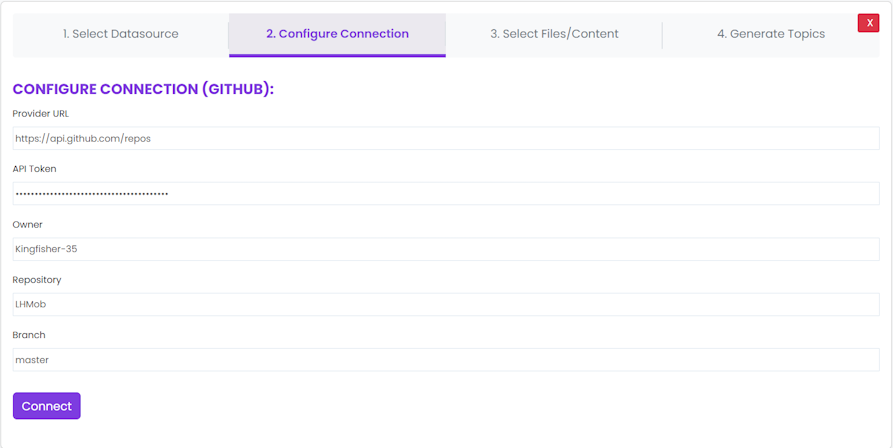Click the masked API token dots
893x448 pixels.
point(92,194)
